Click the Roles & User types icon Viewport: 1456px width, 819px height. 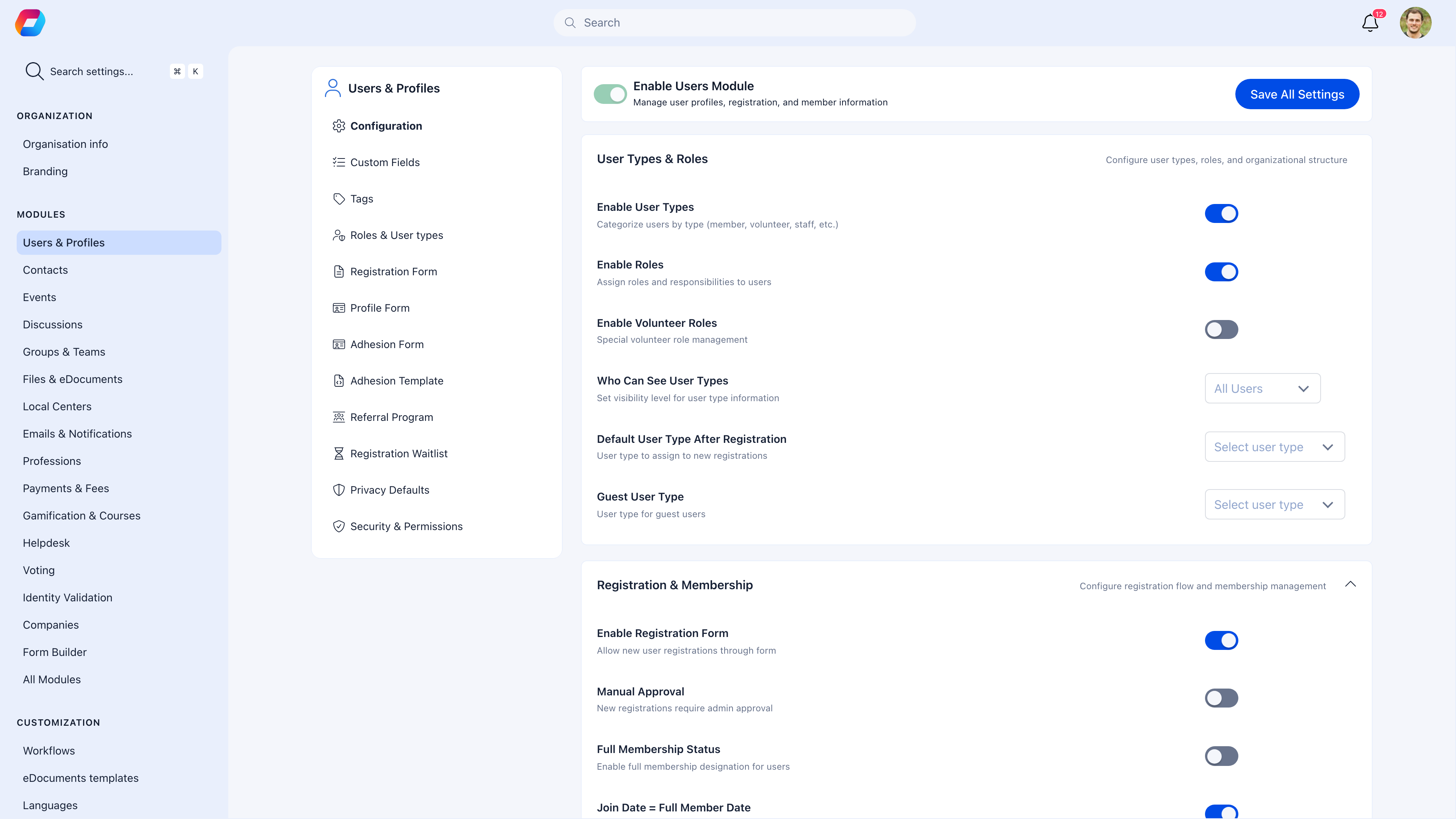[x=339, y=235]
